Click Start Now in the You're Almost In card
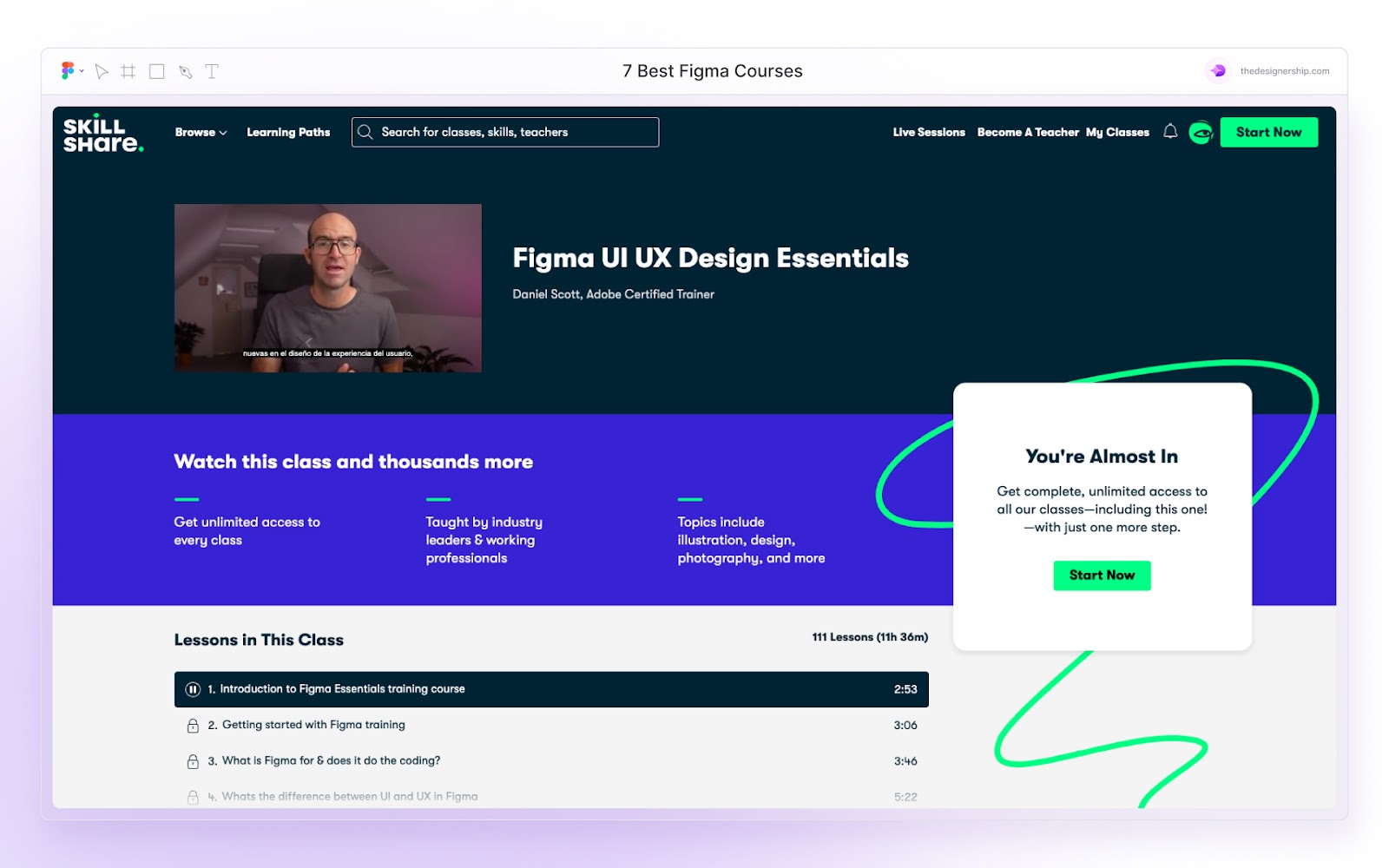The width and height of the screenshot is (1389, 868). pyautogui.click(x=1102, y=575)
